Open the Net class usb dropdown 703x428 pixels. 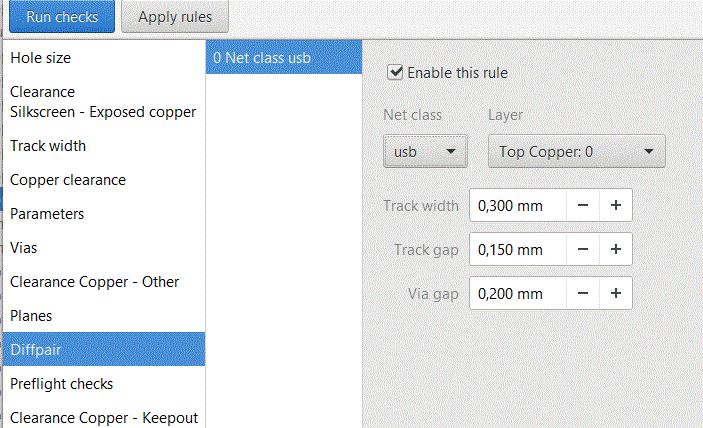(425, 152)
